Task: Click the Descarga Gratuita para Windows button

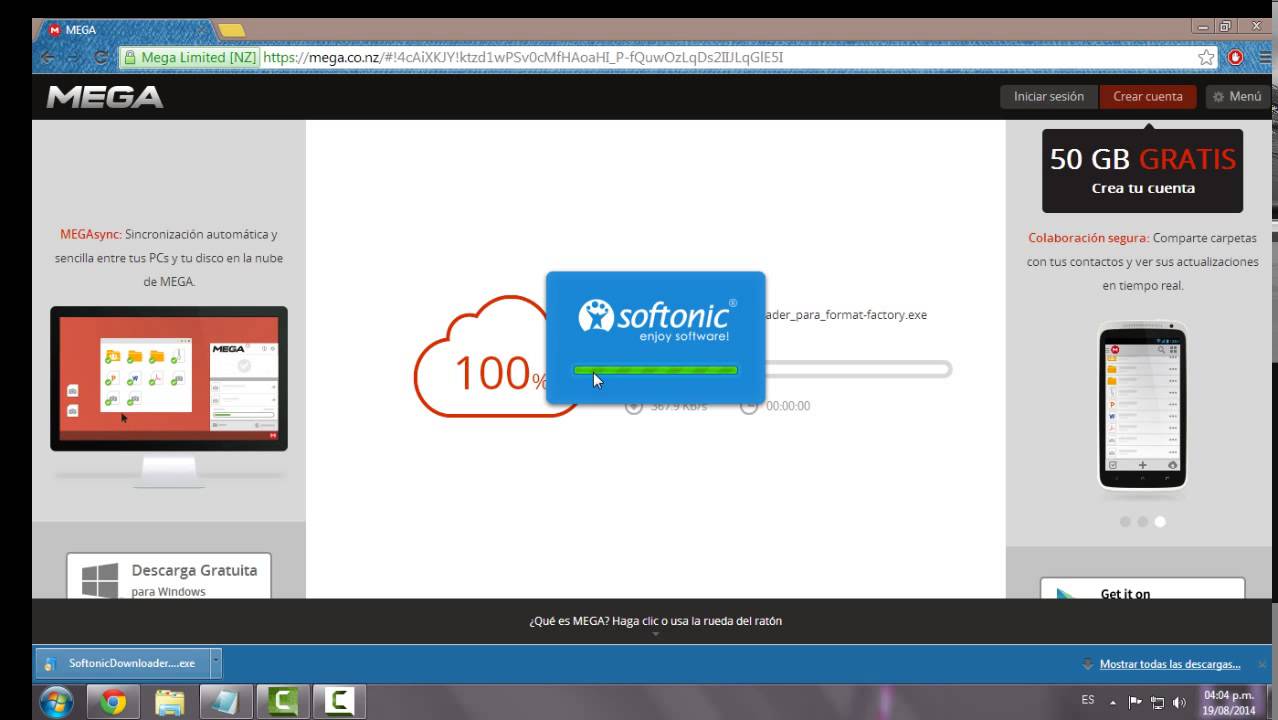Action: pos(169,577)
